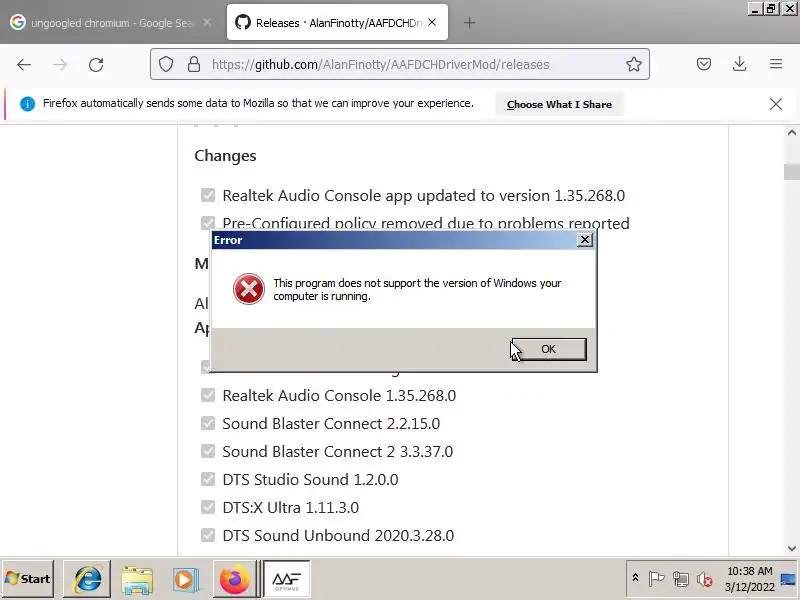Open Action Center flag icon in tray
This screenshot has width=800, height=600.
(657, 579)
